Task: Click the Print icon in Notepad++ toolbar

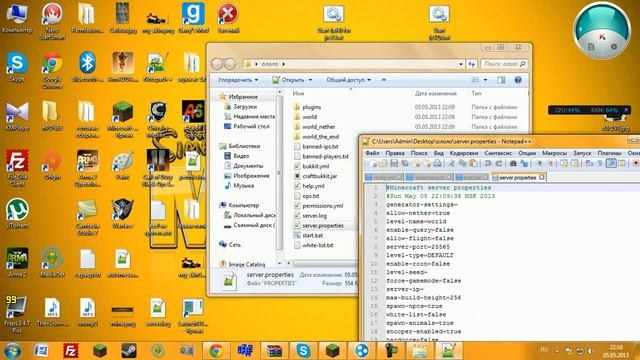Action: (x=437, y=164)
